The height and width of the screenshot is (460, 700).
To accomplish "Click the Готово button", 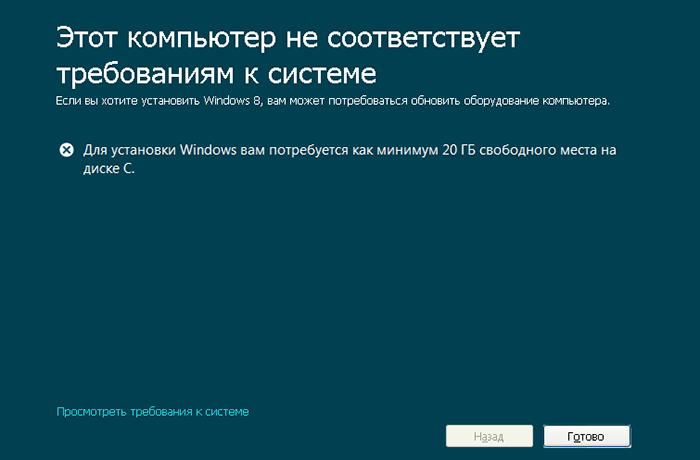I will tap(587, 436).
